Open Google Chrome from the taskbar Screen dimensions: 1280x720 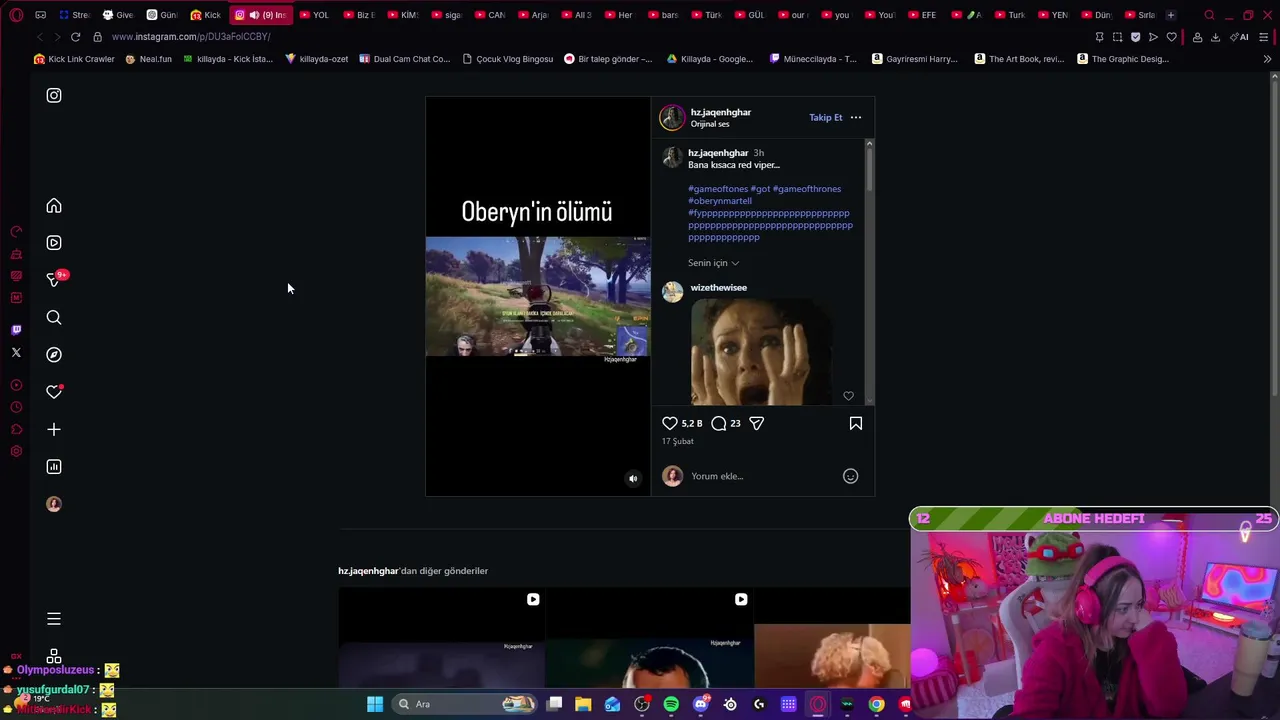[876, 704]
